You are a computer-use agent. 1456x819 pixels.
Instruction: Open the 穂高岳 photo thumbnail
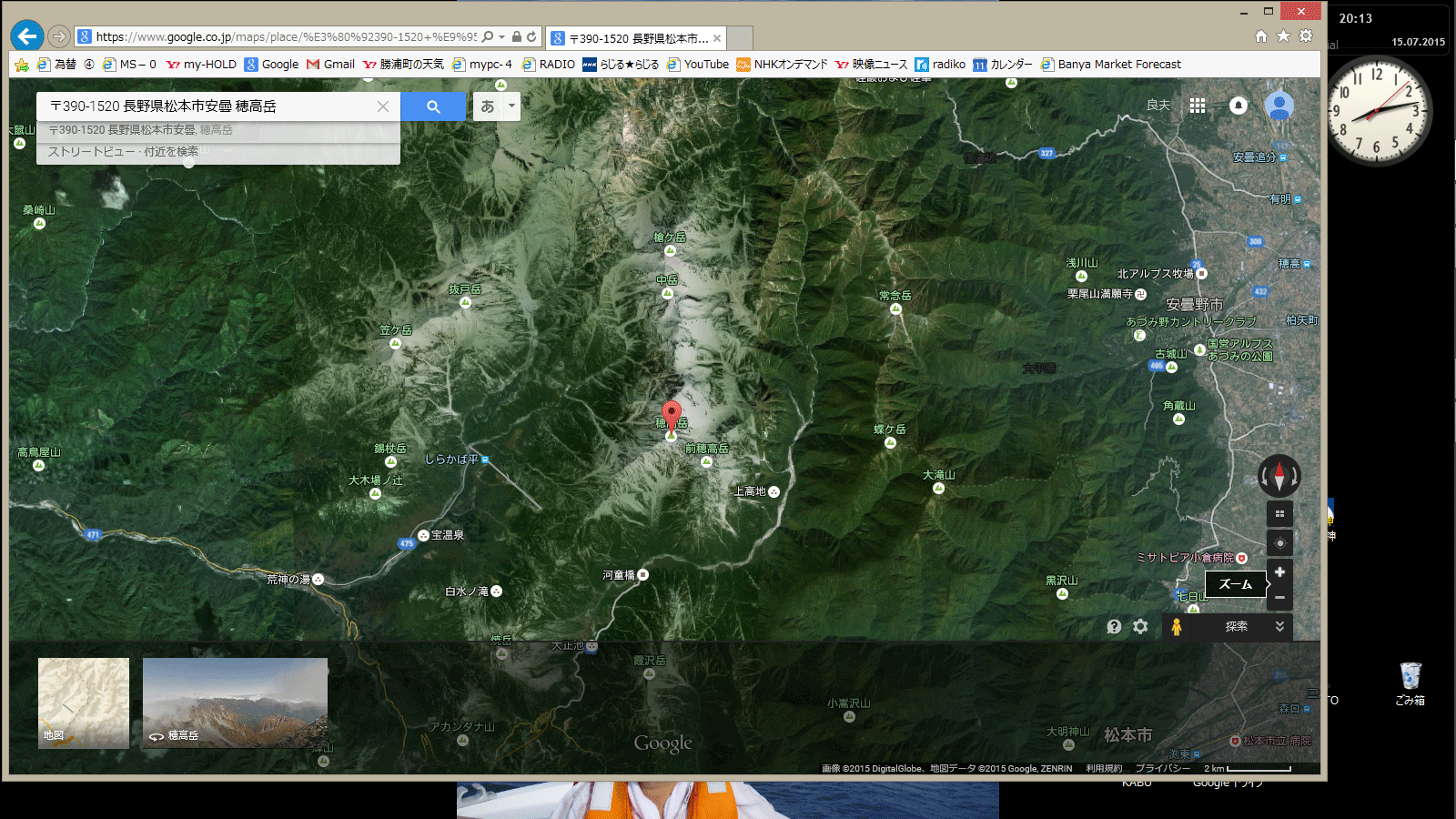point(235,703)
